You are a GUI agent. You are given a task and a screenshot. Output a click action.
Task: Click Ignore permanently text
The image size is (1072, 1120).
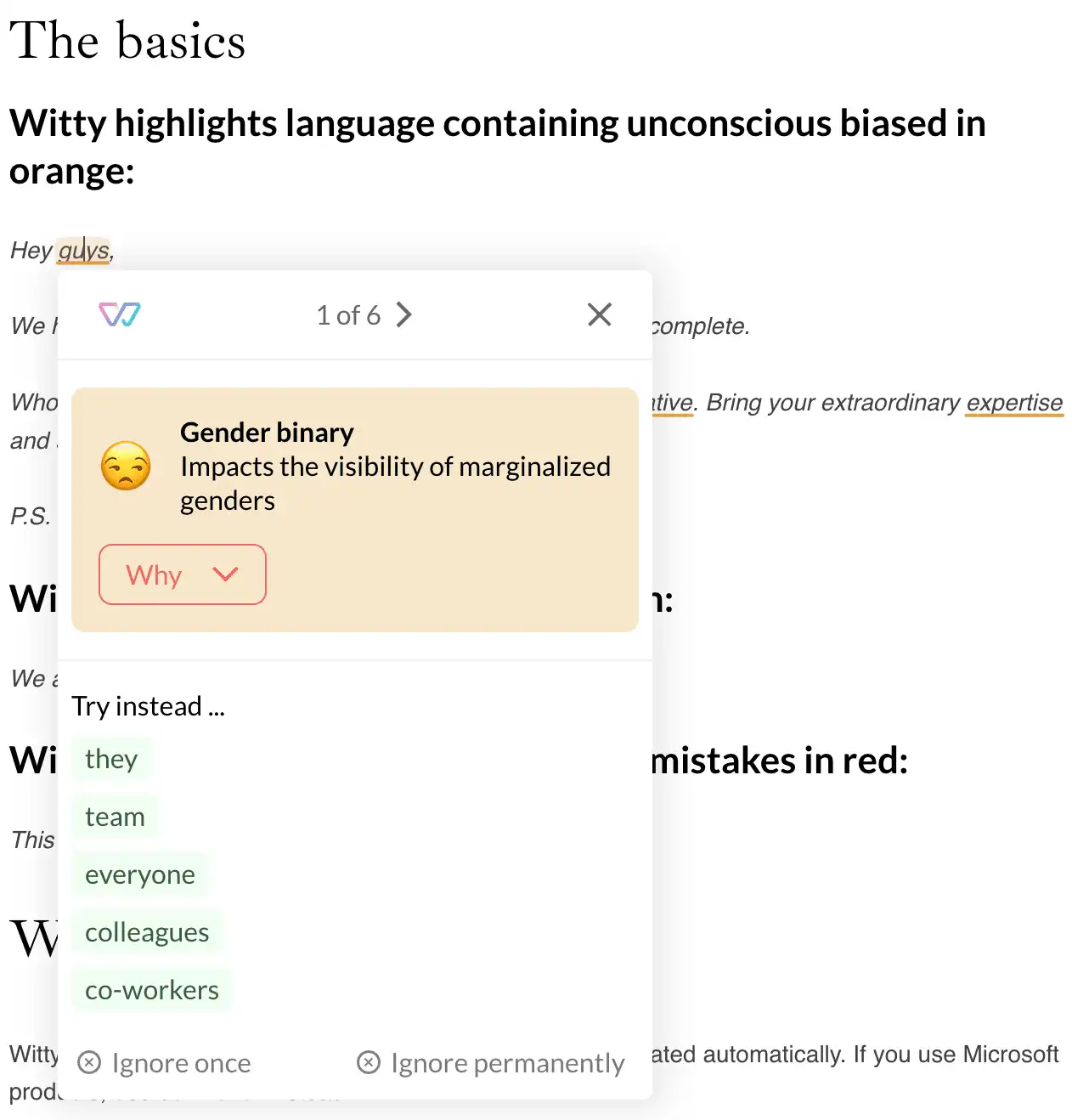tap(507, 1063)
